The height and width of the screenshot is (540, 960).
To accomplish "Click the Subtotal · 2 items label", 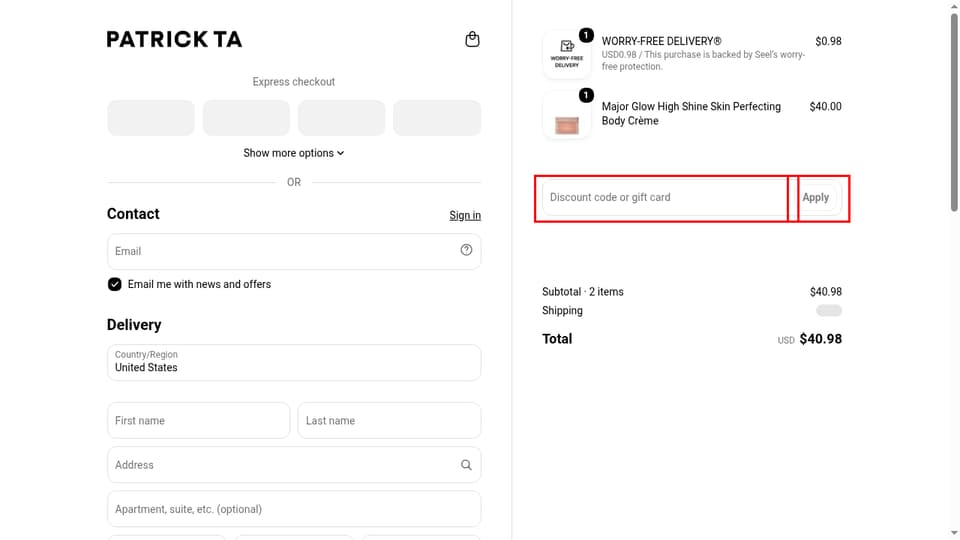I will pyautogui.click(x=583, y=291).
